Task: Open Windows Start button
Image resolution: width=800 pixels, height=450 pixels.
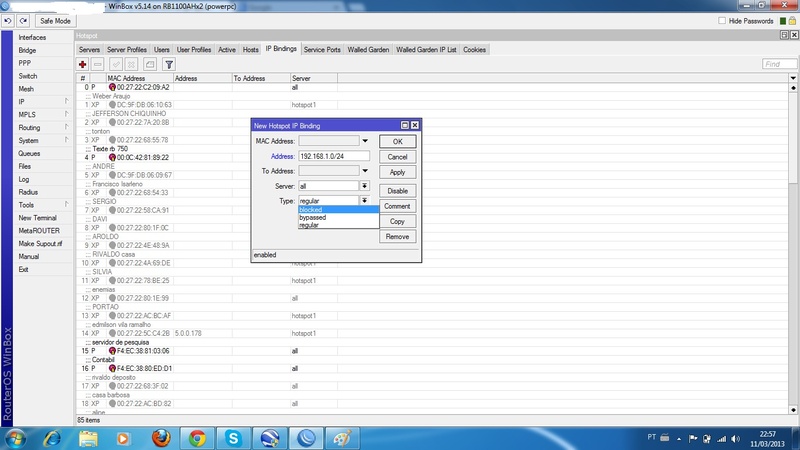Action: 15,438
